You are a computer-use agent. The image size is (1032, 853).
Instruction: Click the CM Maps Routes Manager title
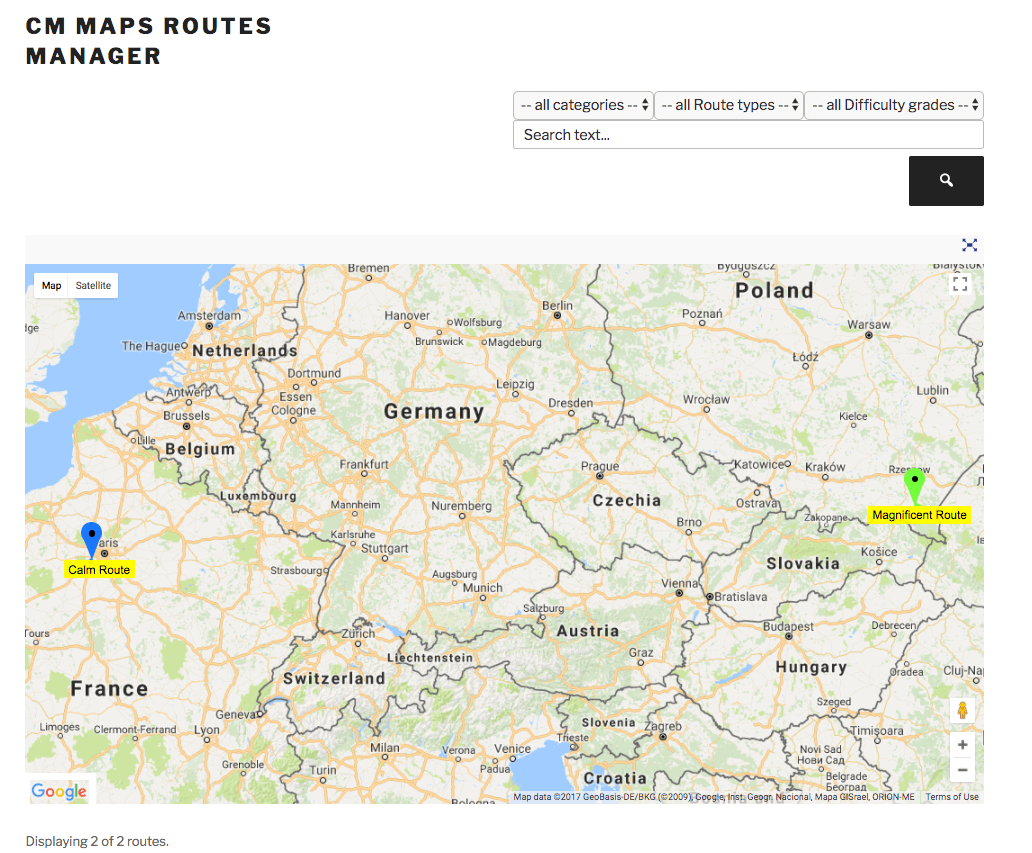(x=149, y=41)
